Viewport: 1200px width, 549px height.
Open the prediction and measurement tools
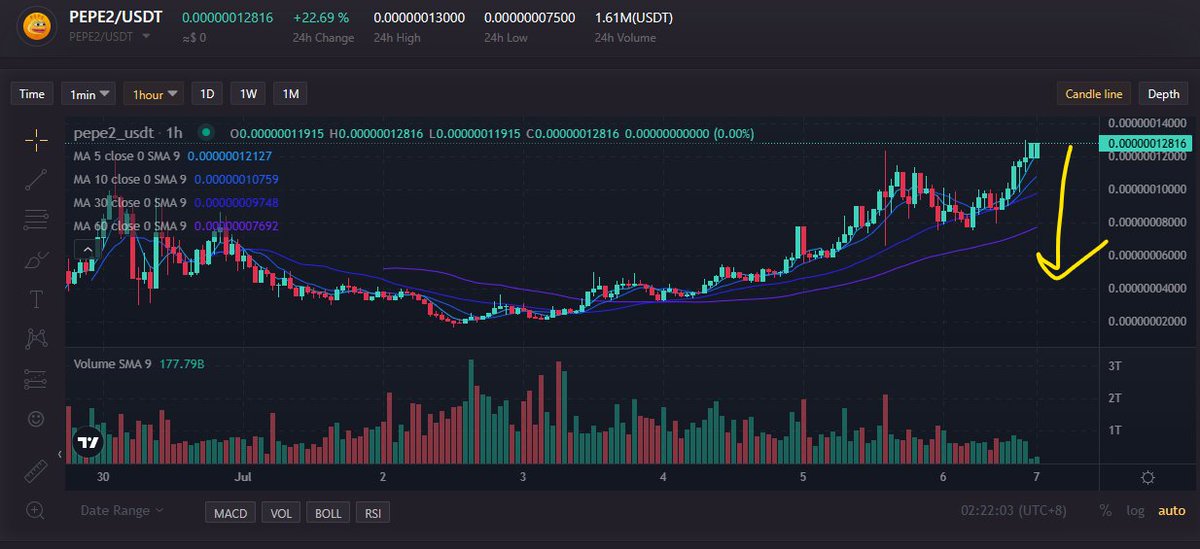pyautogui.click(x=36, y=379)
